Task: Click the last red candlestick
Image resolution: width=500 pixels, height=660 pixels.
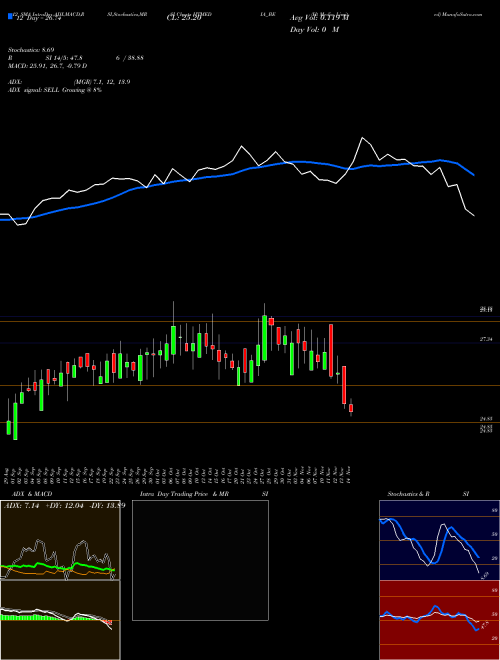Action: pos(351,408)
